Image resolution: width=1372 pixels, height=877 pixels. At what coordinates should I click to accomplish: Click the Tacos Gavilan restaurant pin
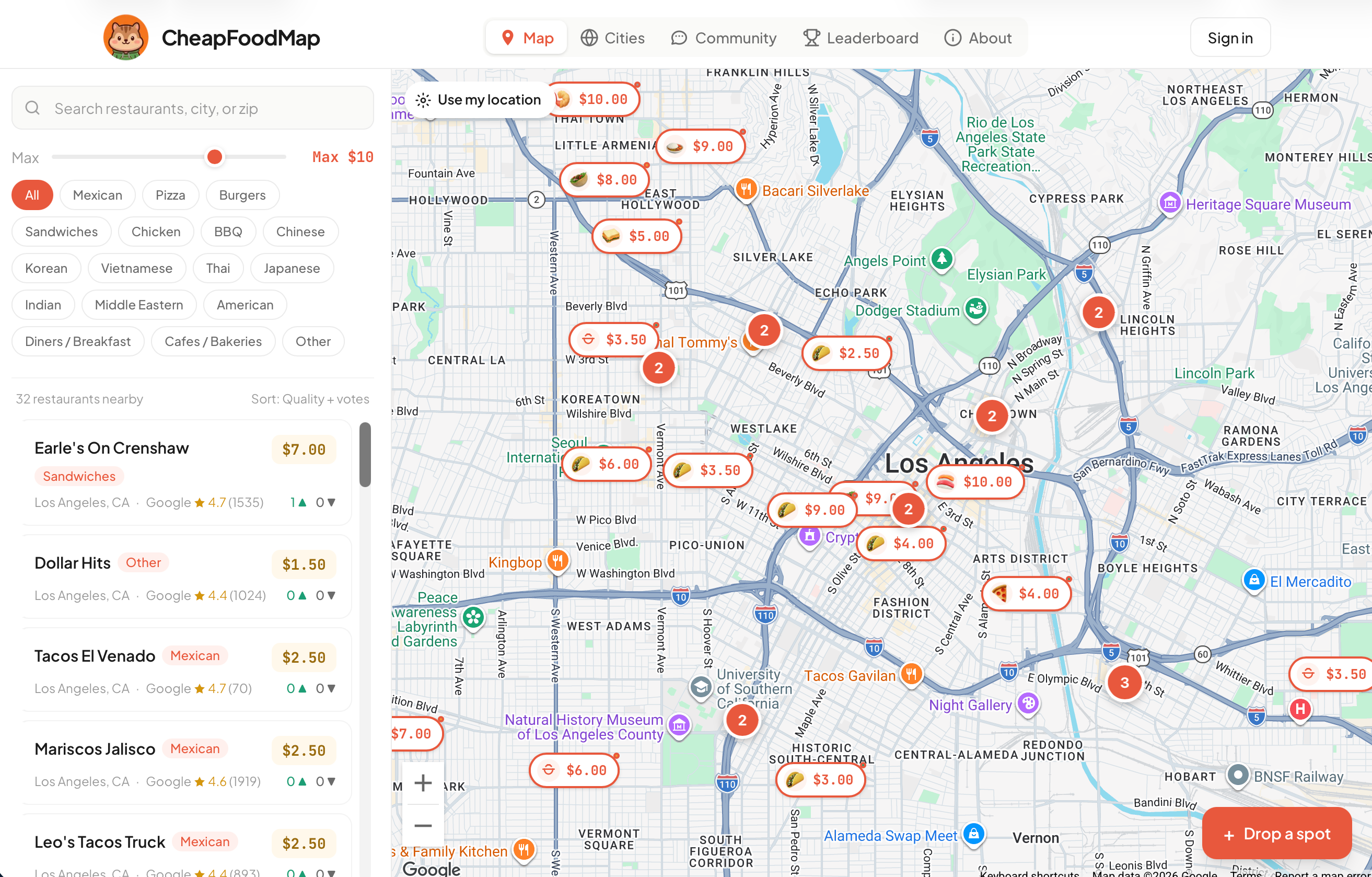click(911, 675)
